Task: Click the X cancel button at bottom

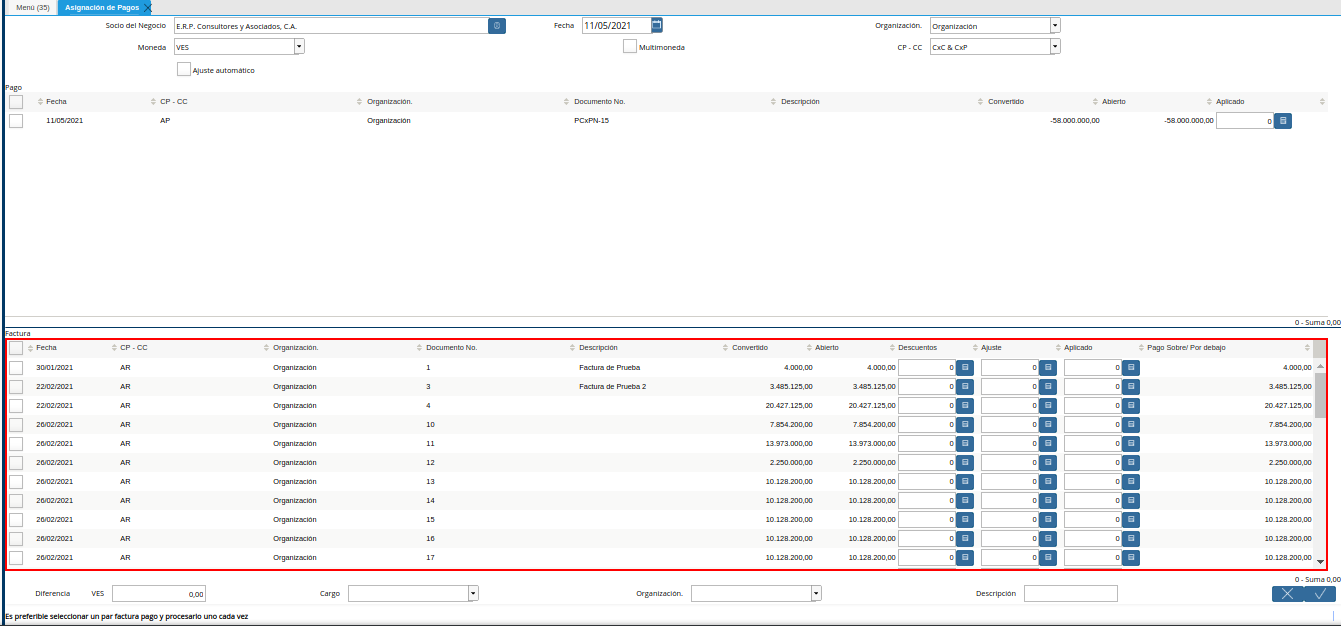Action: (x=1287, y=594)
